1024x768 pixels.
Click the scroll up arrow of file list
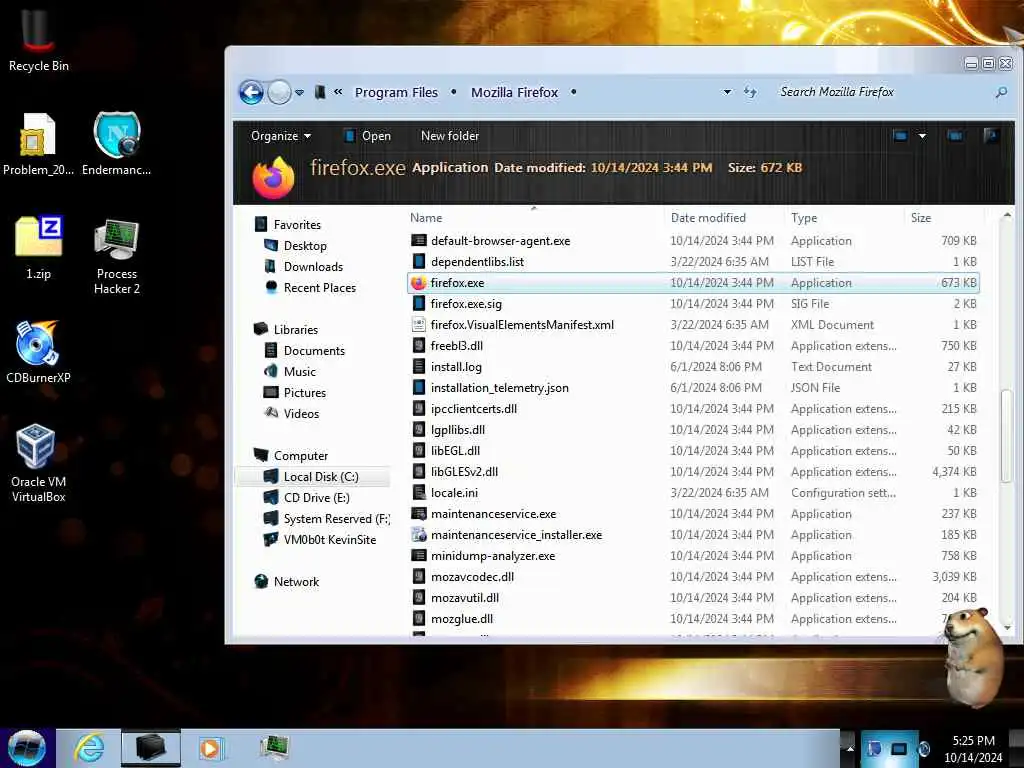click(1006, 216)
